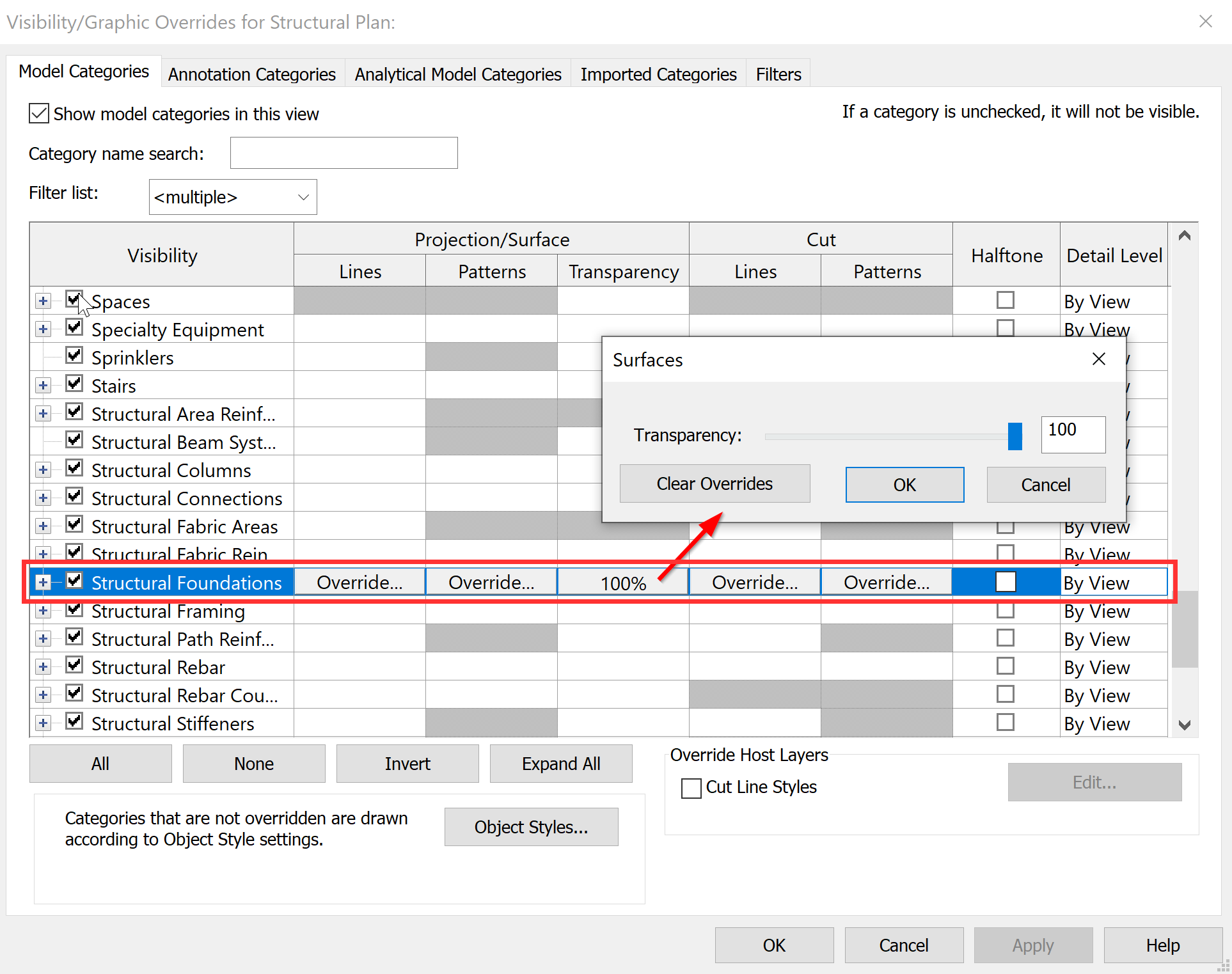Open Object Styles settings
1232x974 pixels.
[x=531, y=826]
